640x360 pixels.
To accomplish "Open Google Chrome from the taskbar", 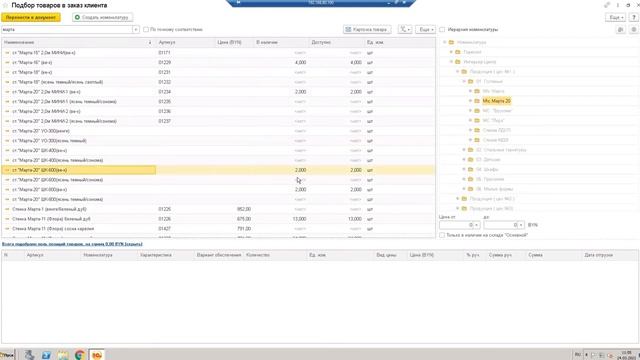I will click(80, 355).
